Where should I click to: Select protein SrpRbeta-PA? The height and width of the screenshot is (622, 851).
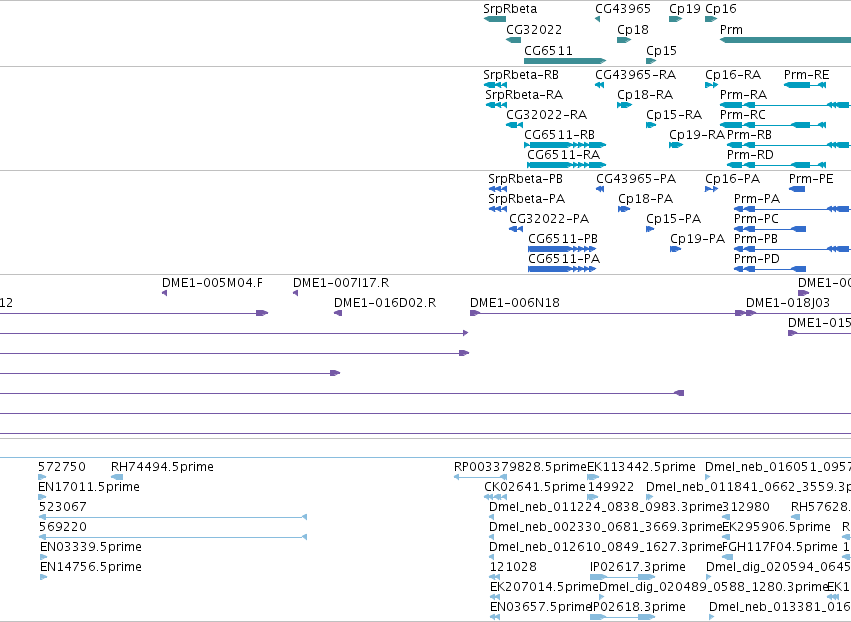[498, 209]
